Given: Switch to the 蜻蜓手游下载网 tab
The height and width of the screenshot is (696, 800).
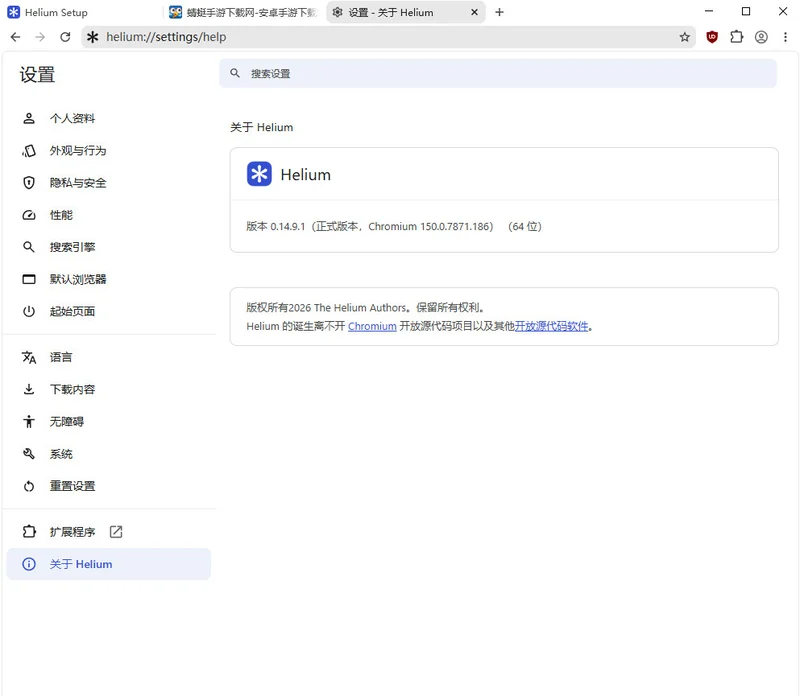Looking at the screenshot, I should coord(243,12).
